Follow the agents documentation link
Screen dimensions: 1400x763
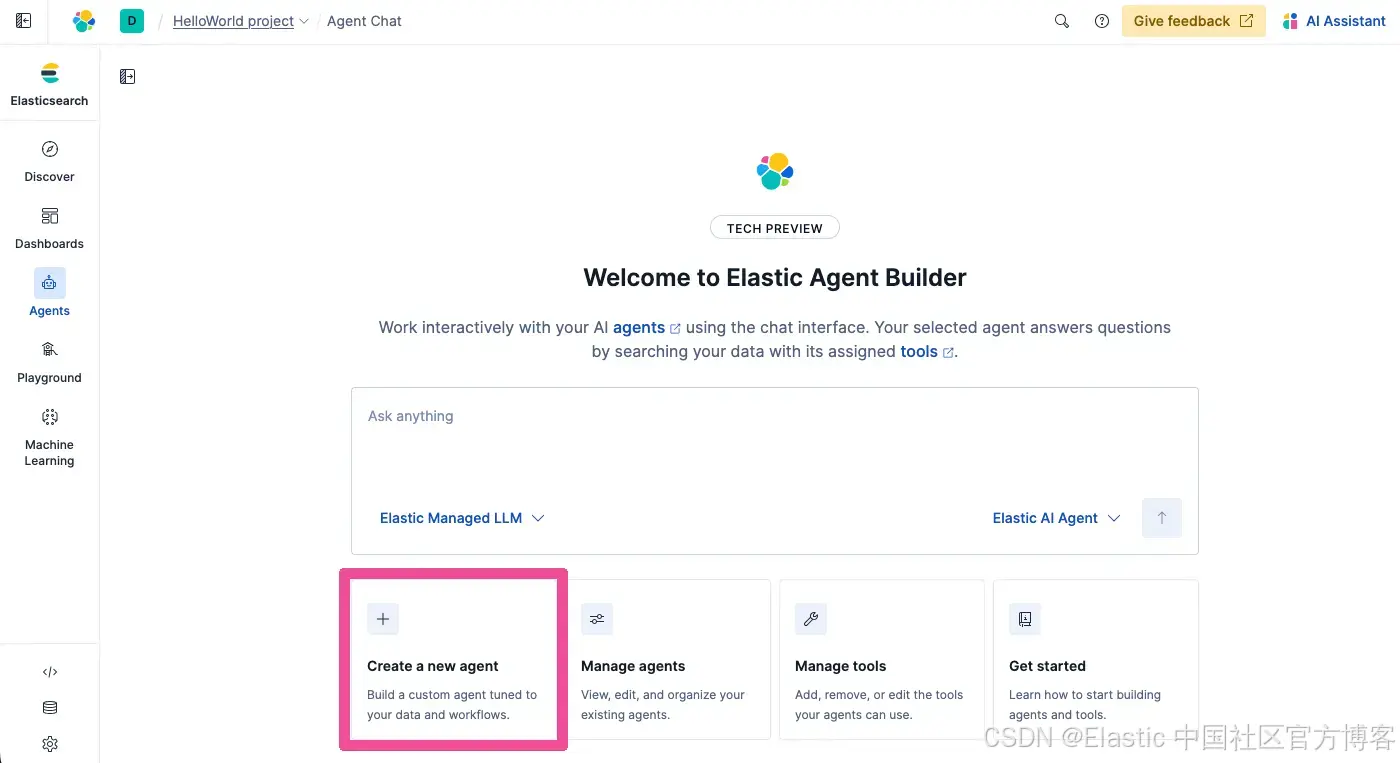[x=646, y=327]
